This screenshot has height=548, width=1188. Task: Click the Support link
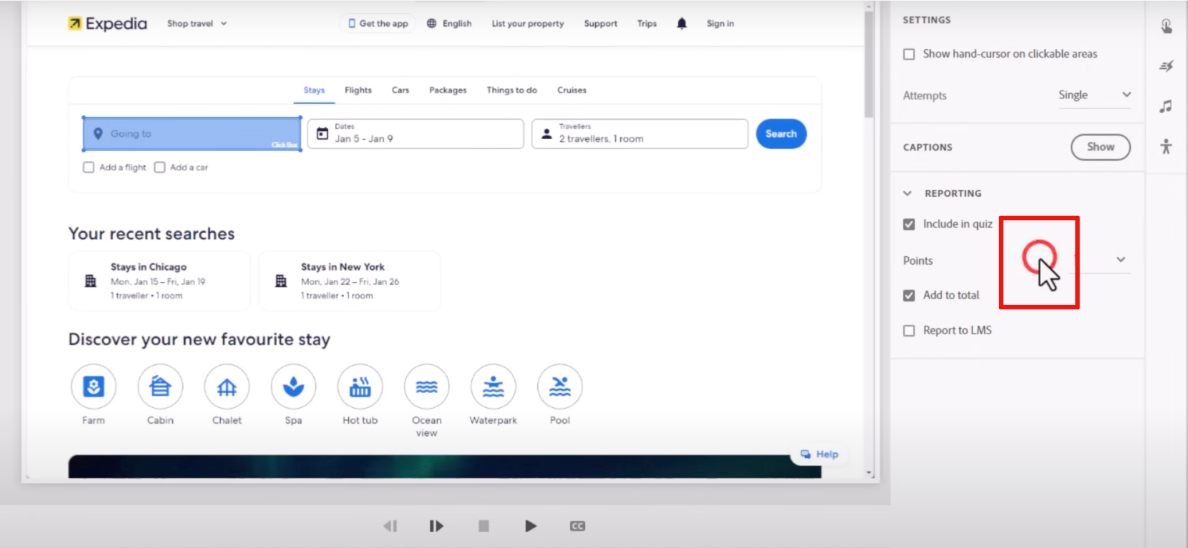pyautogui.click(x=601, y=23)
